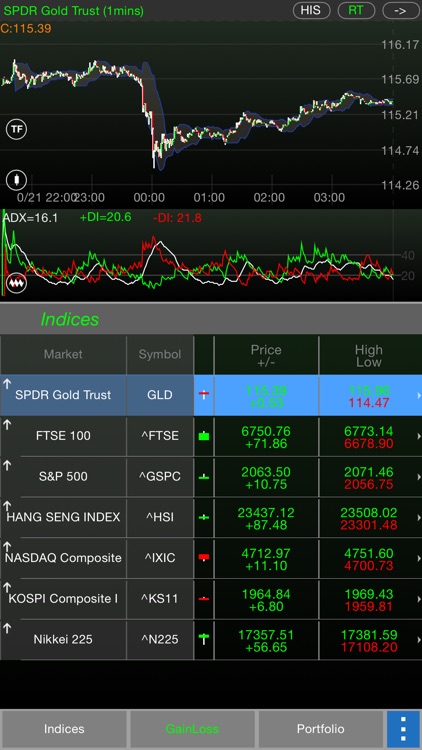
Task: Expand GLD row details chevron
Action: click(418, 396)
